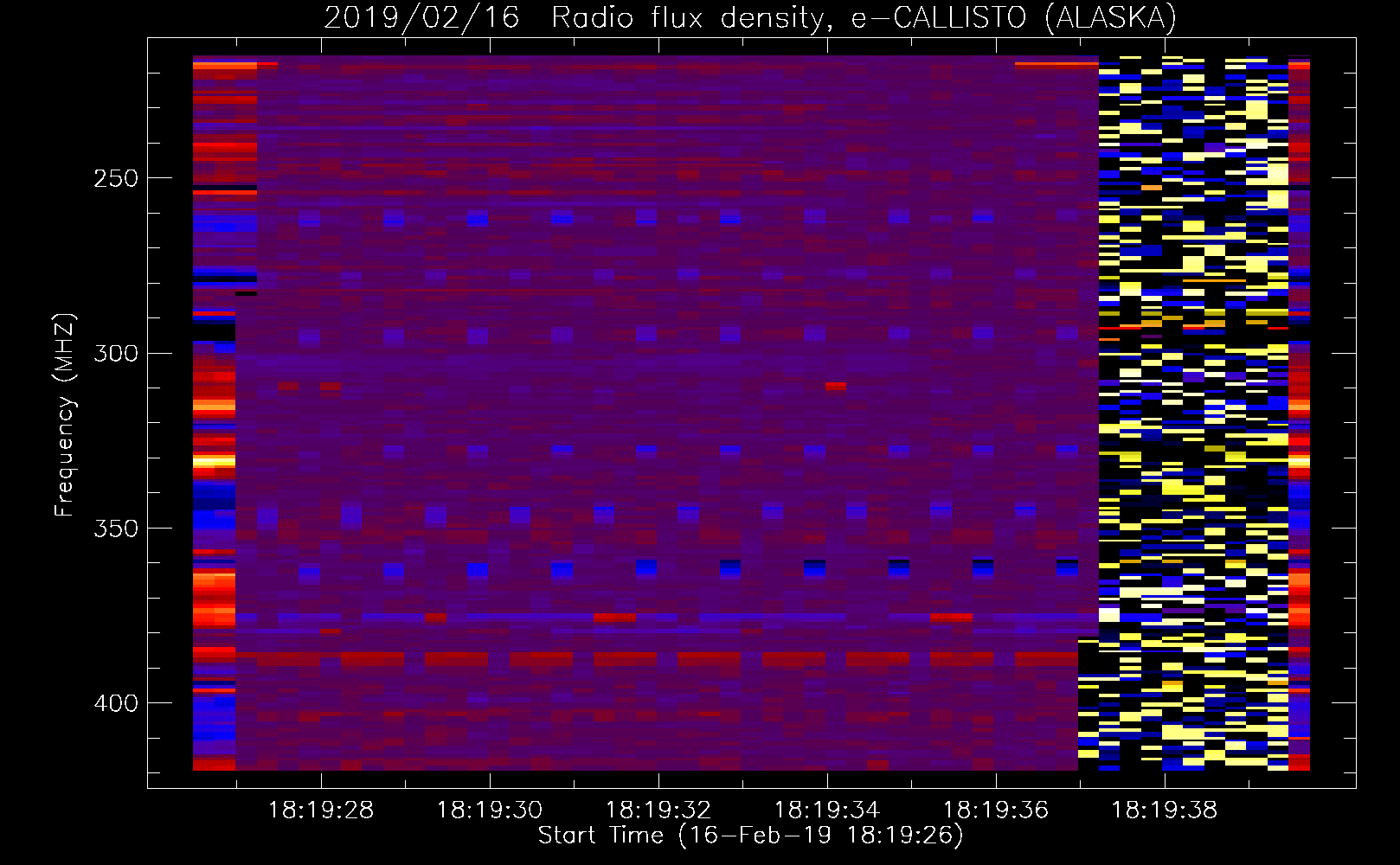Click the 400 frequency tick label
This screenshot has height=865, width=1400.
coord(115,703)
